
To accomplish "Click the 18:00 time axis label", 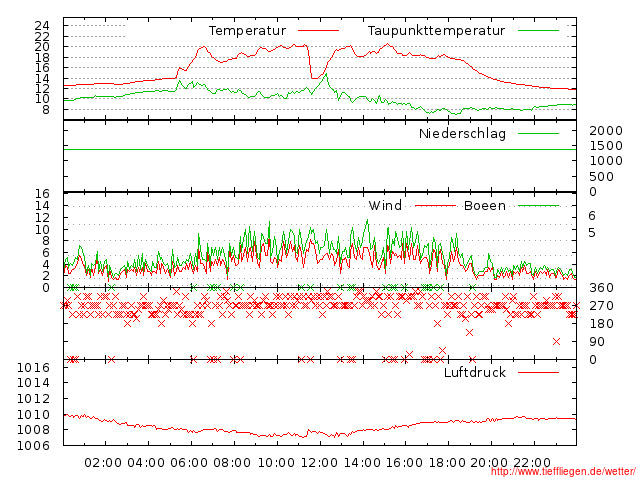I will (447, 463).
